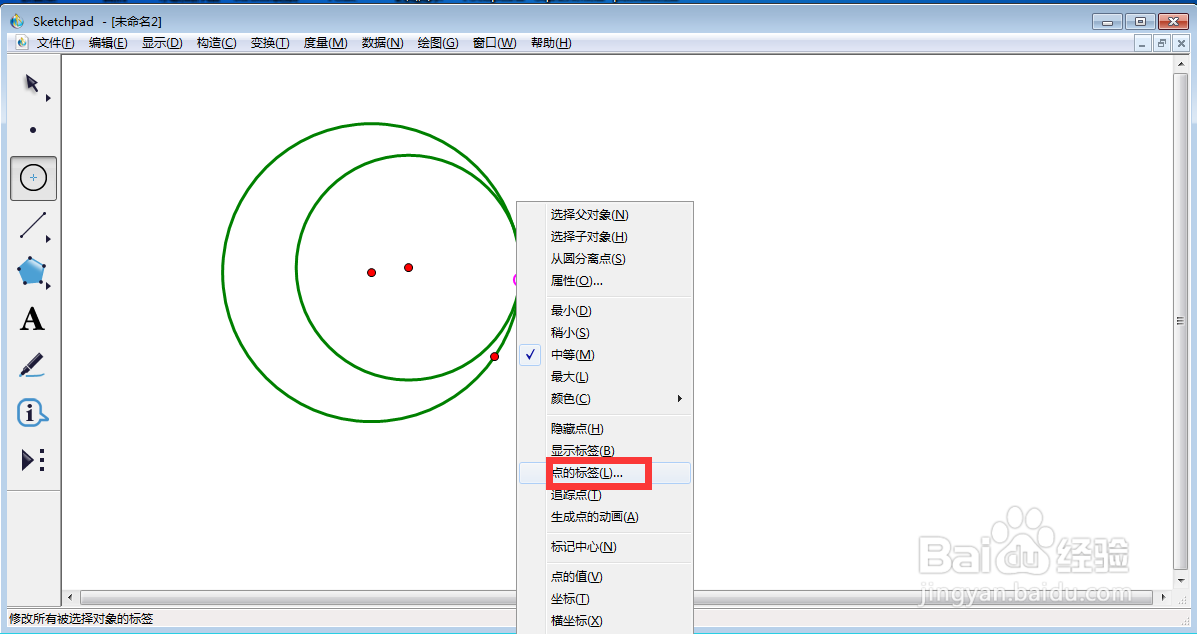This screenshot has width=1197, height=634.
Task: Set point size to 稍小(S)
Action: point(605,333)
